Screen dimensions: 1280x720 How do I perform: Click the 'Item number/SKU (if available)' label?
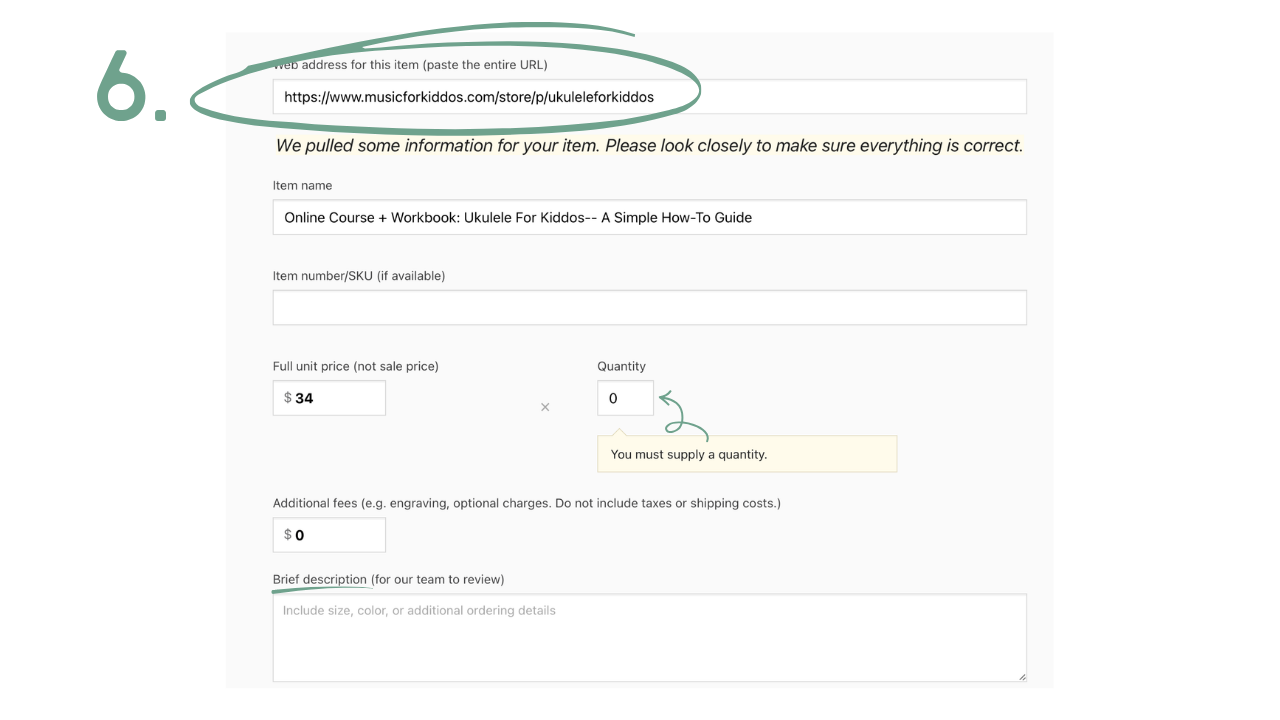[359, 276]
